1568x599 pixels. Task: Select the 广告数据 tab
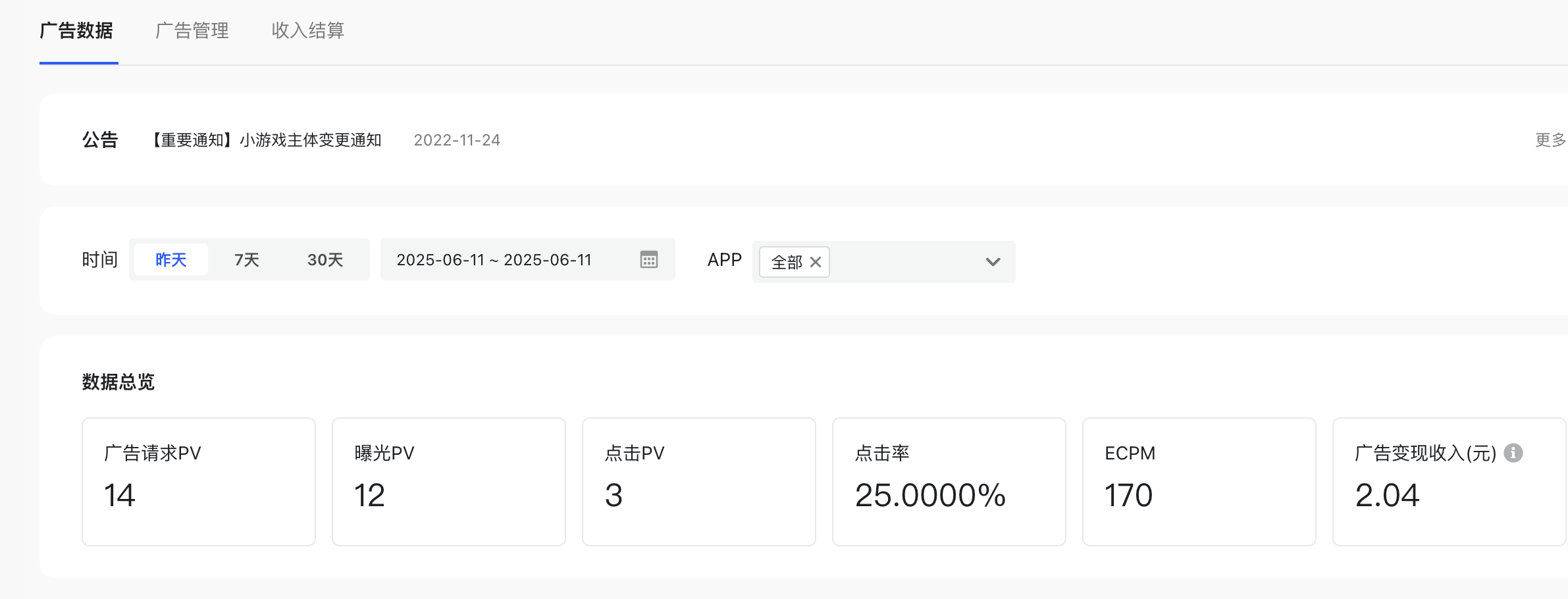[76, 31]
